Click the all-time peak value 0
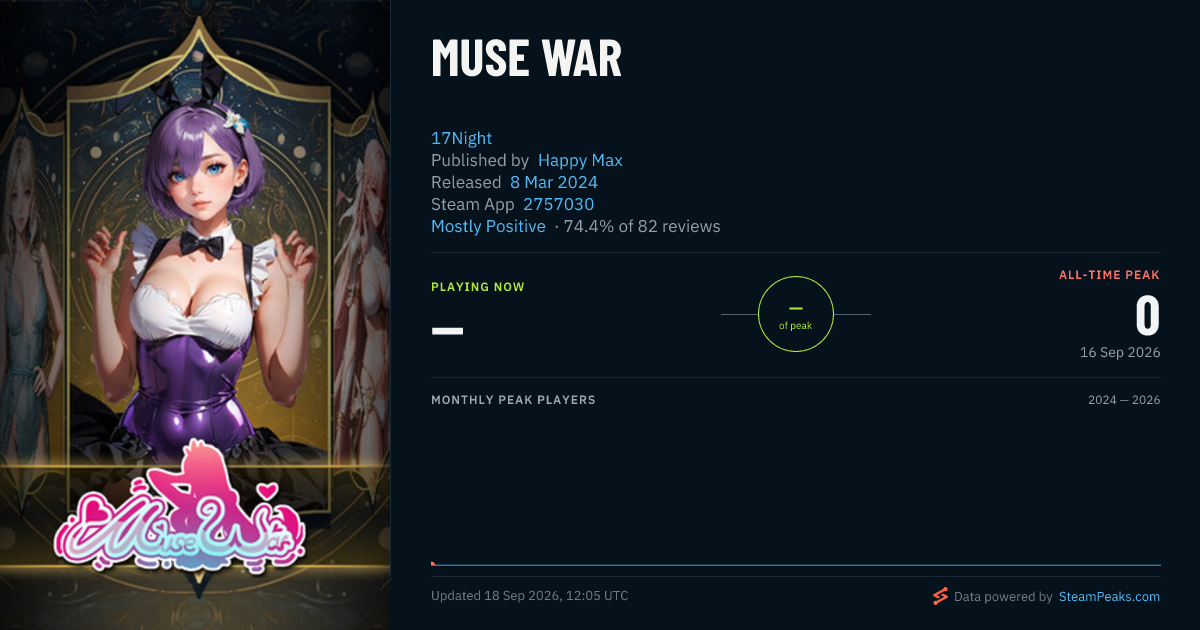1200x630 pixels. coord(1147,316)
